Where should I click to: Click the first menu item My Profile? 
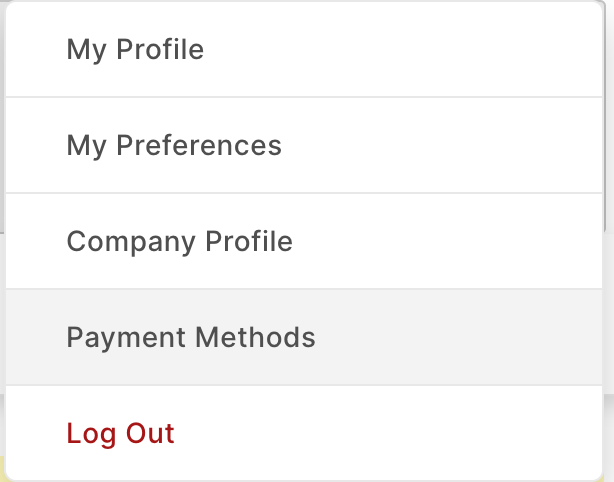(x=304, y=49)
